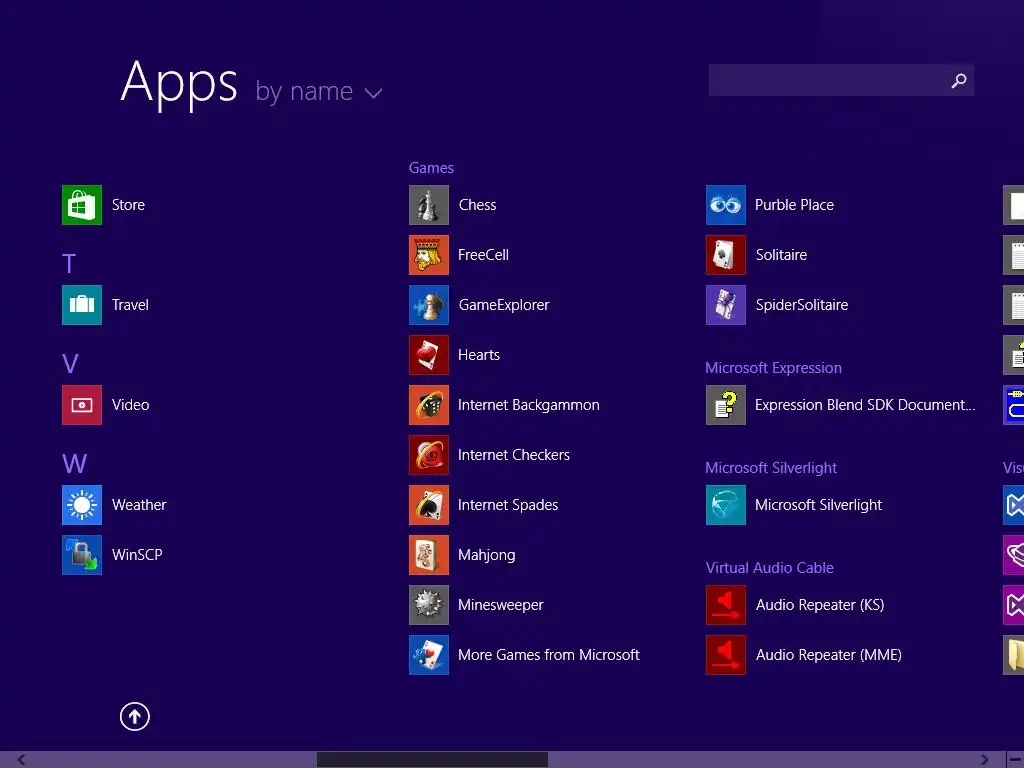Open Audio Repeater (MME) icon

pos(726,655)
